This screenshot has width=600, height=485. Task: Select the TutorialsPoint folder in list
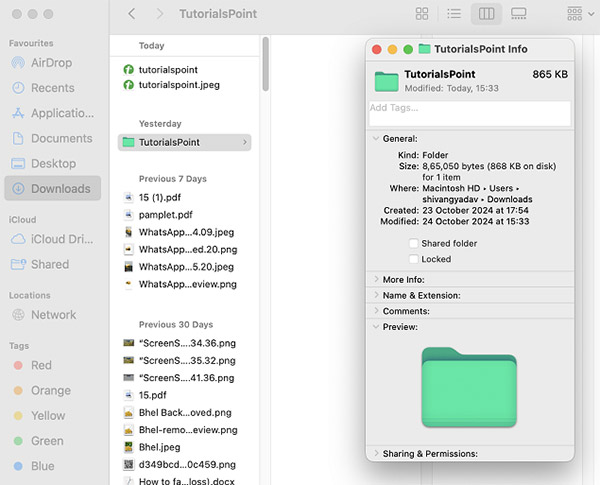click(x=169, y=142)
